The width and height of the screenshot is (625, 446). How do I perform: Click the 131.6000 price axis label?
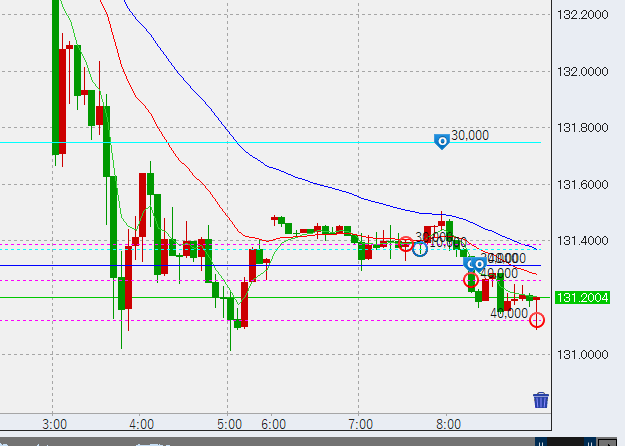point(582,185)
